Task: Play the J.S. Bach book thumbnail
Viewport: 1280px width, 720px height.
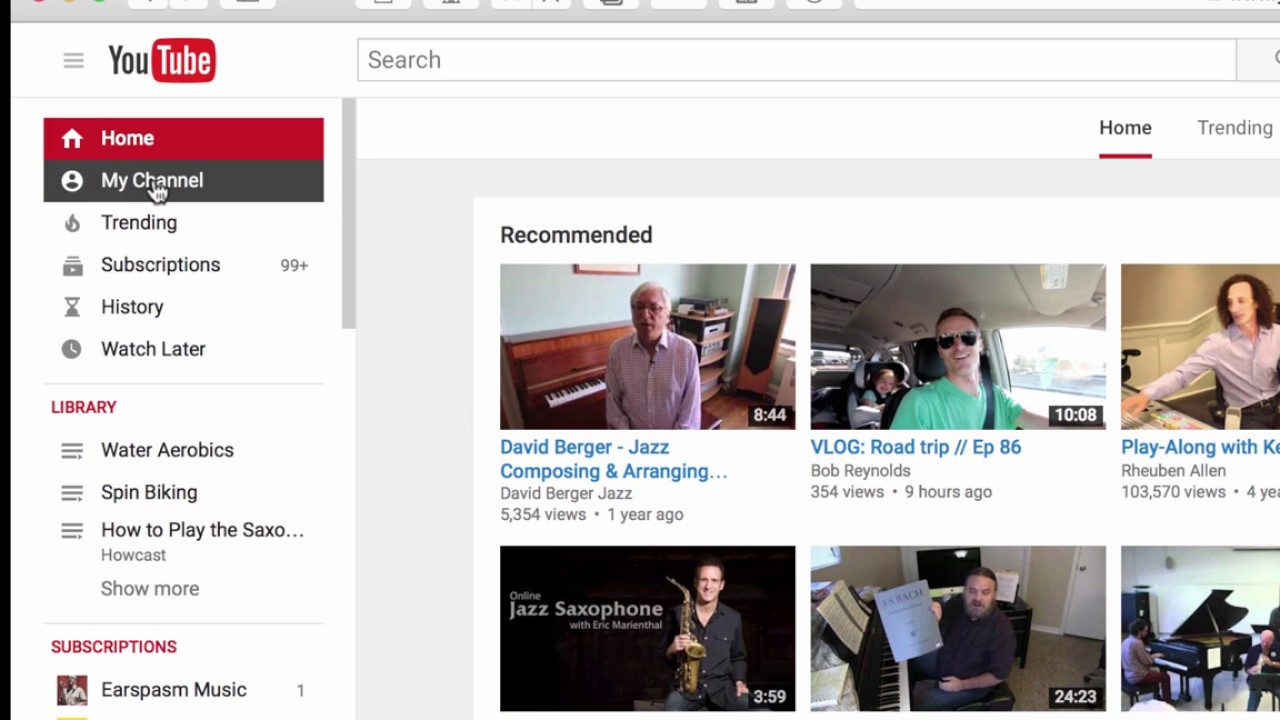Action: point(958,629)
